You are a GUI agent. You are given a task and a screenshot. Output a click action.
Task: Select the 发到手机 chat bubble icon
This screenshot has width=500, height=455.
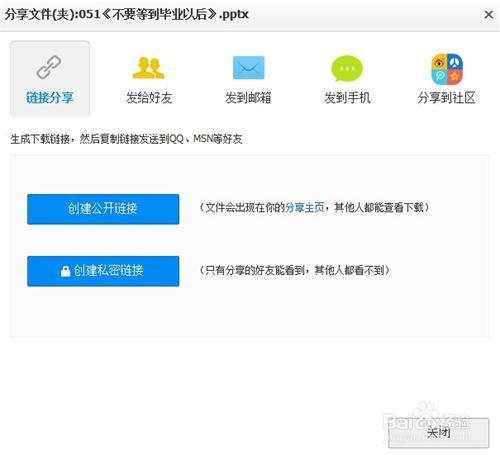point(347,68)
